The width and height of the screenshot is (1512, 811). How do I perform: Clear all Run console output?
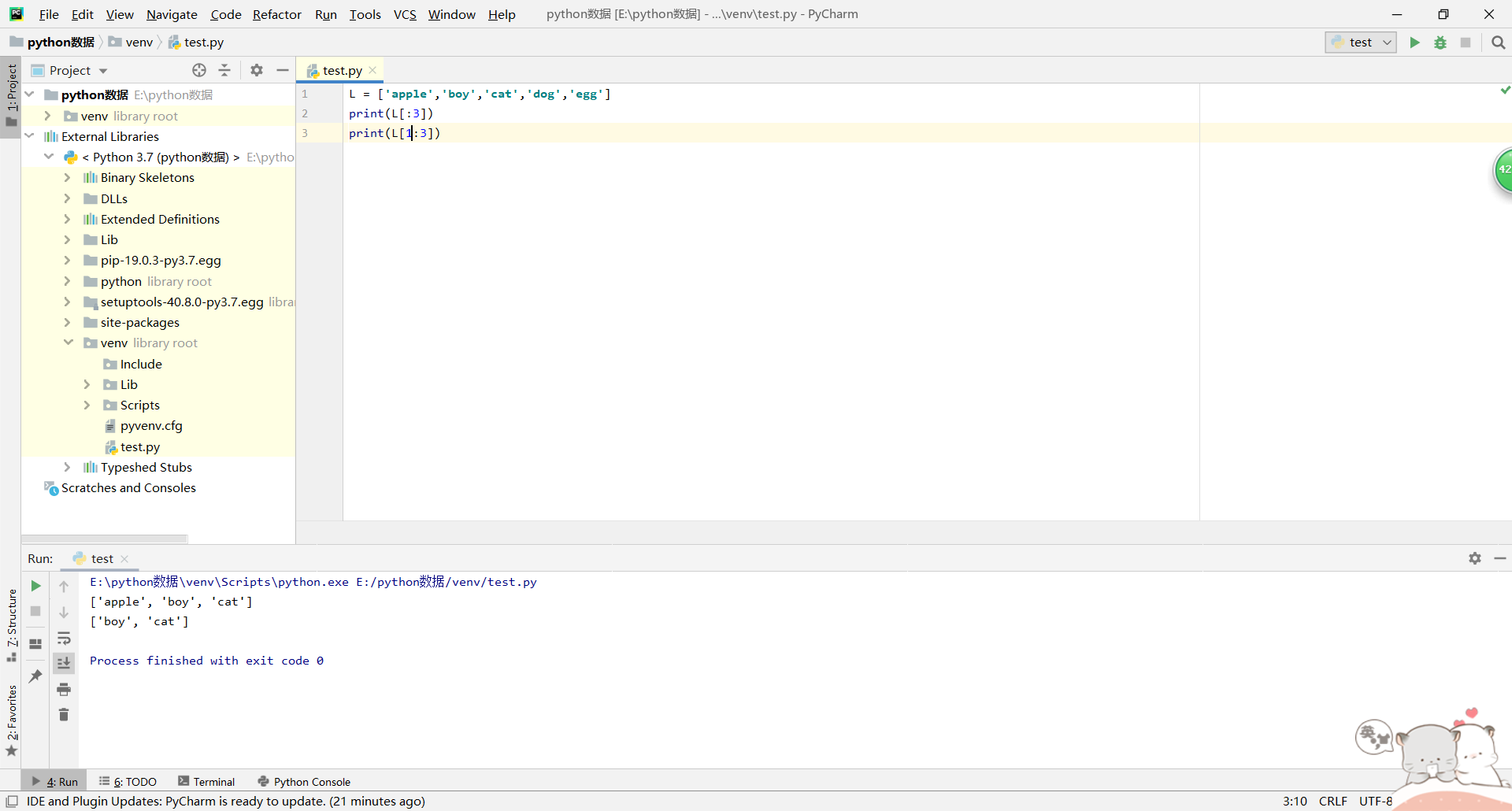64,715
